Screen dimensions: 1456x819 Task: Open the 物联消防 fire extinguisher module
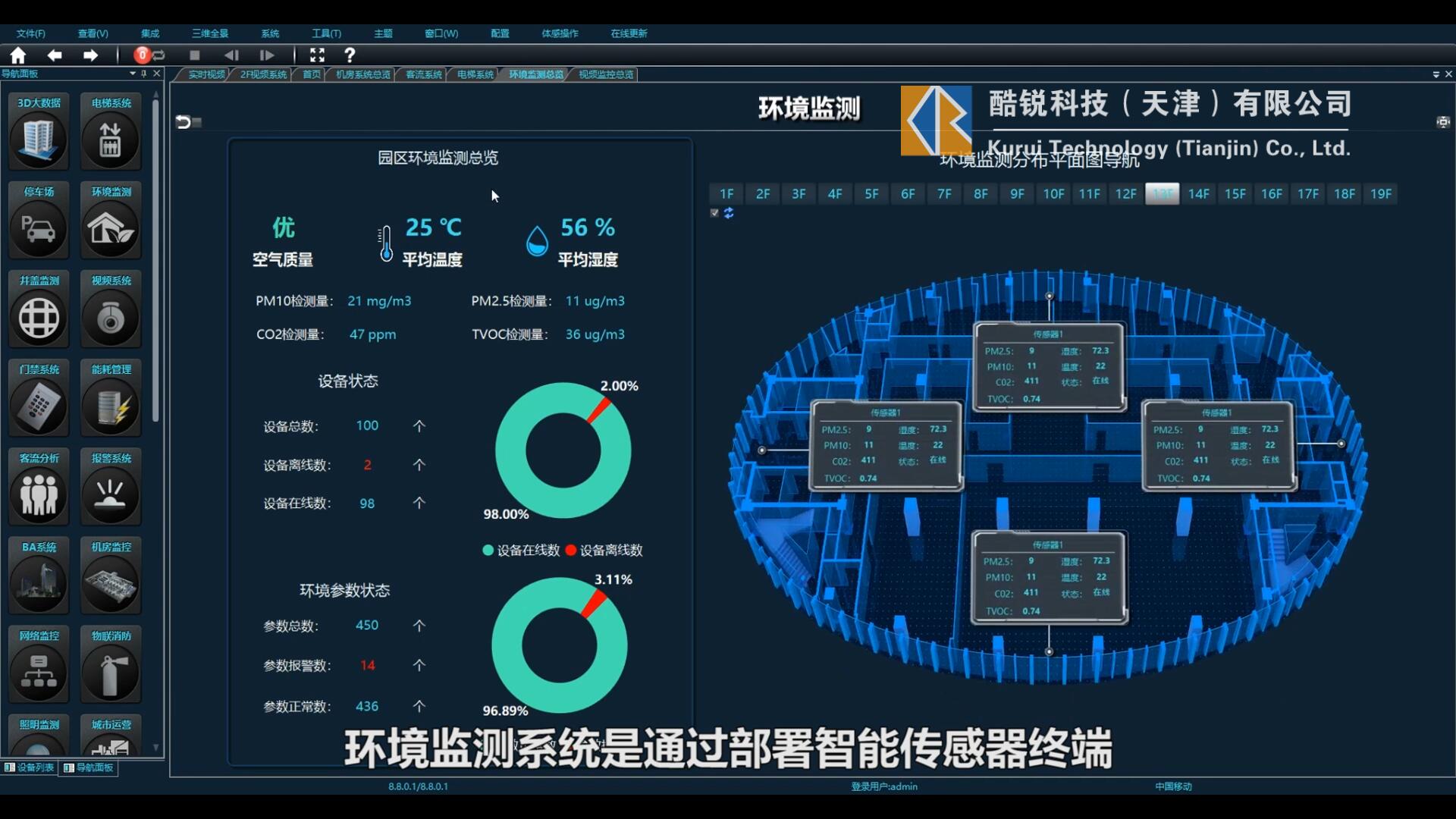click(111, 672)
